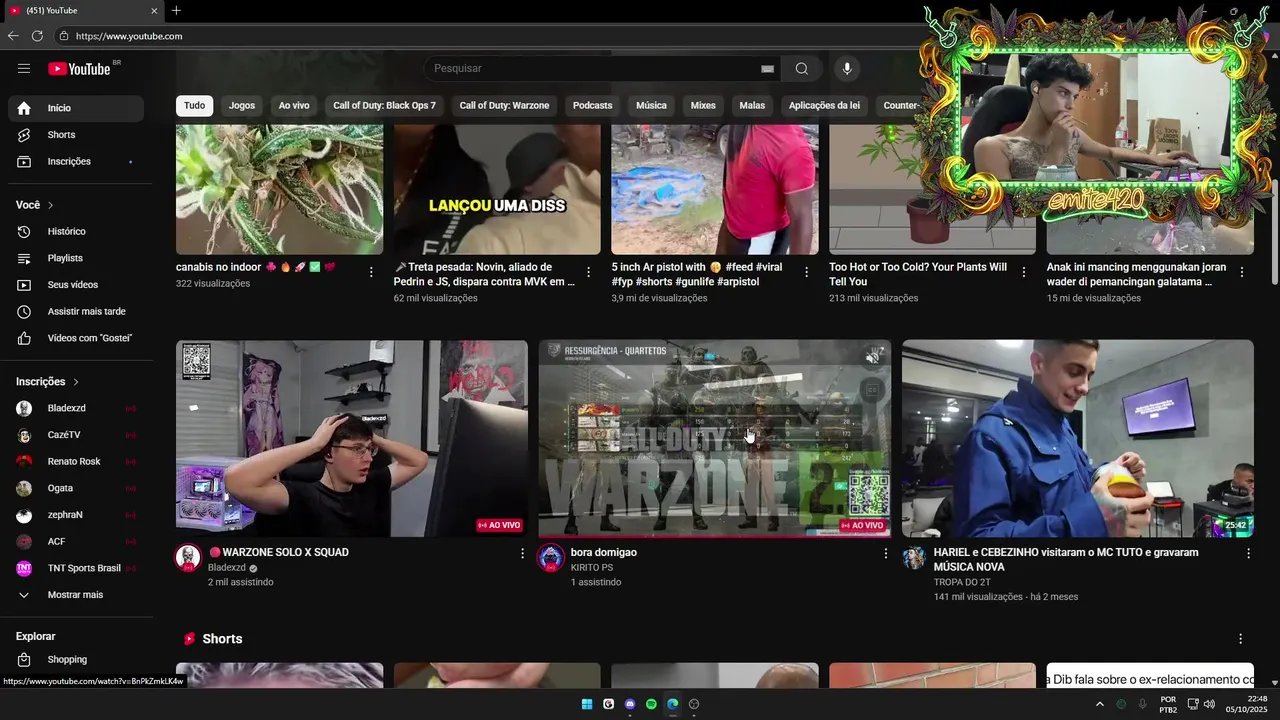The image size is (1280, 720).
Task: Open options for the bora domigao stream
Action: [885, 553]
